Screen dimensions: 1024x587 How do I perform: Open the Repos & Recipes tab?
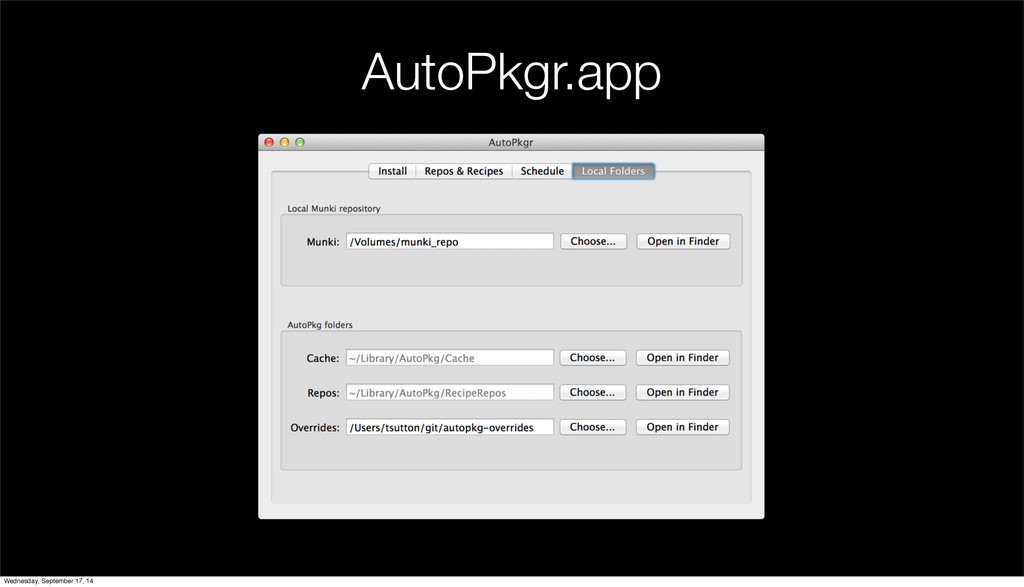(x=464, y=171)
